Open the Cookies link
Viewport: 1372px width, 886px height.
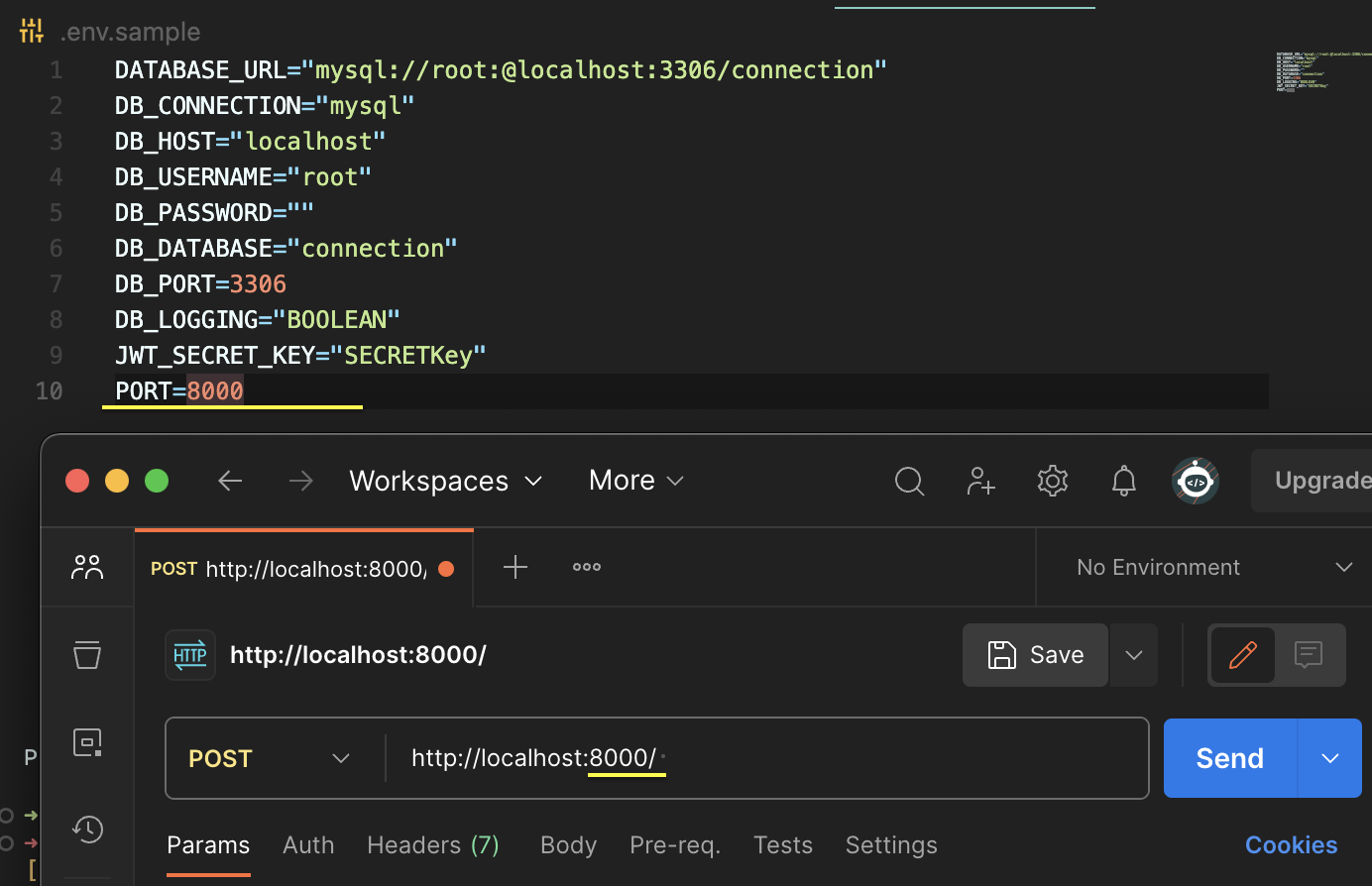pyautogui.click(x=1292, y=845)
